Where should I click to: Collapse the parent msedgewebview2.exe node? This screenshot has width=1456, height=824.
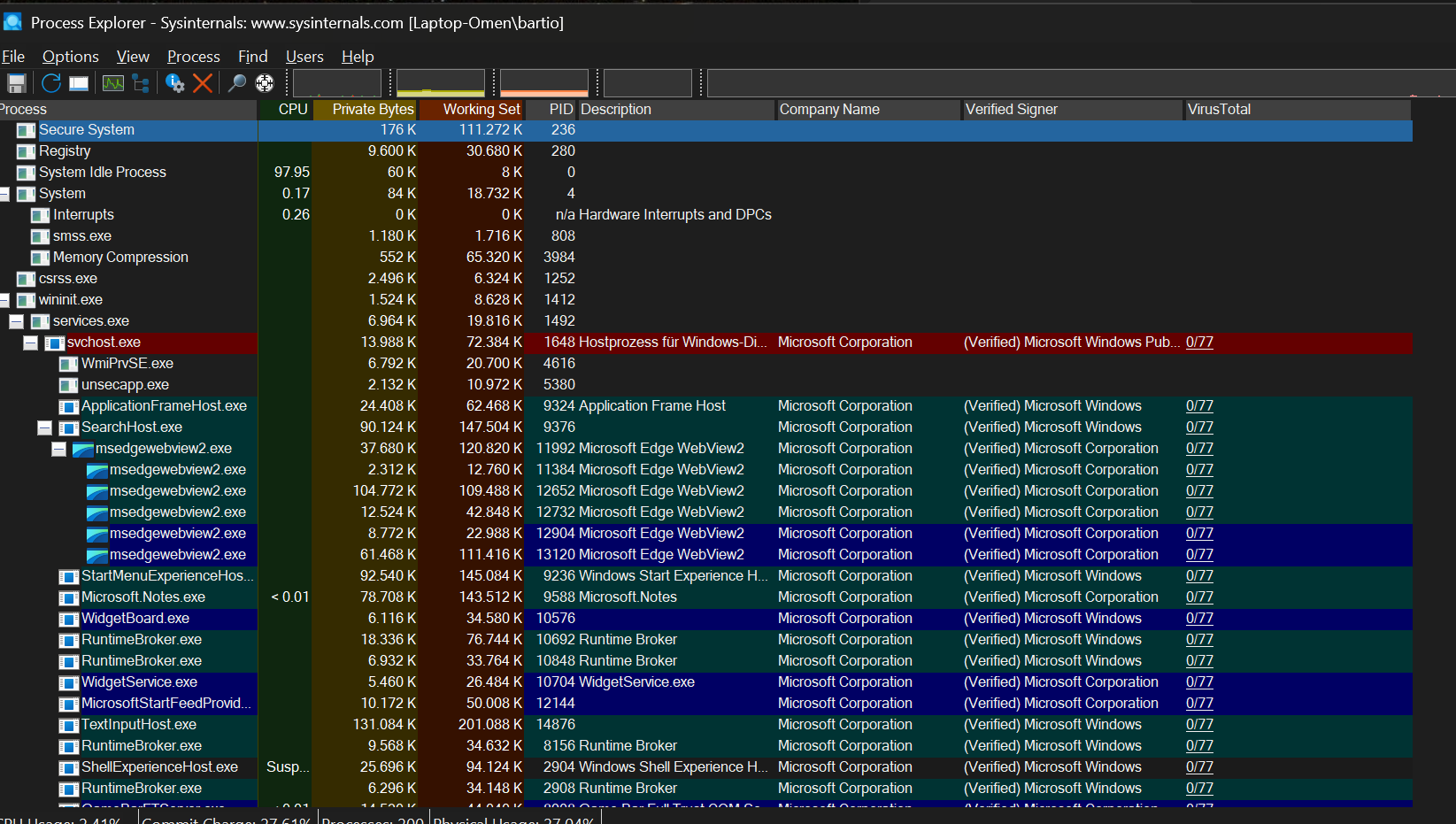[58, 449]
